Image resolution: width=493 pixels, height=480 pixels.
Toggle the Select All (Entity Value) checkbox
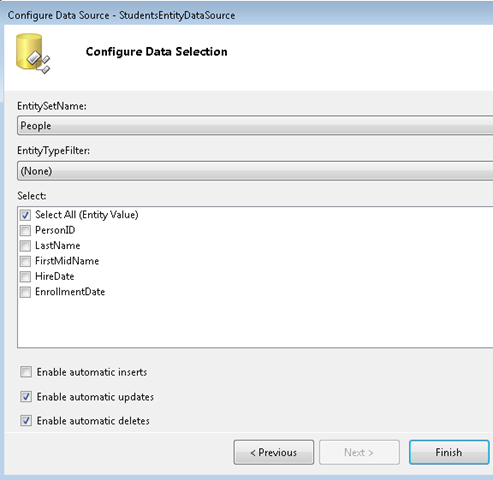(x=25, y=215)
